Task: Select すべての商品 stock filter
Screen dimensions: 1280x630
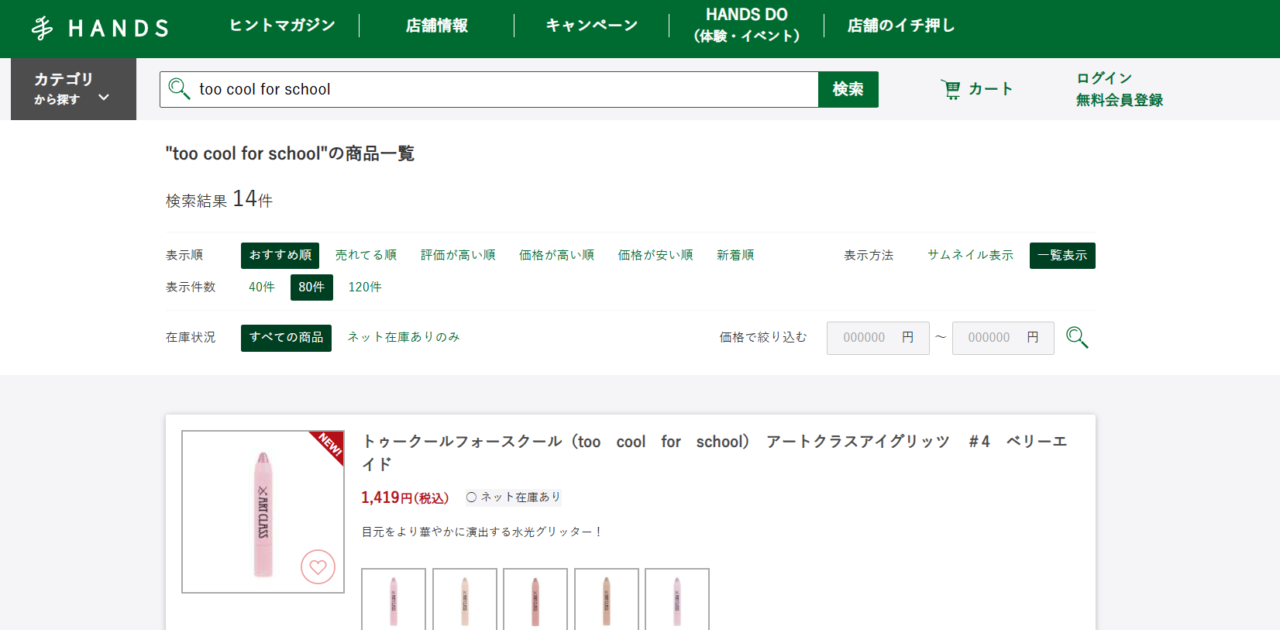Action: (286, 337)
